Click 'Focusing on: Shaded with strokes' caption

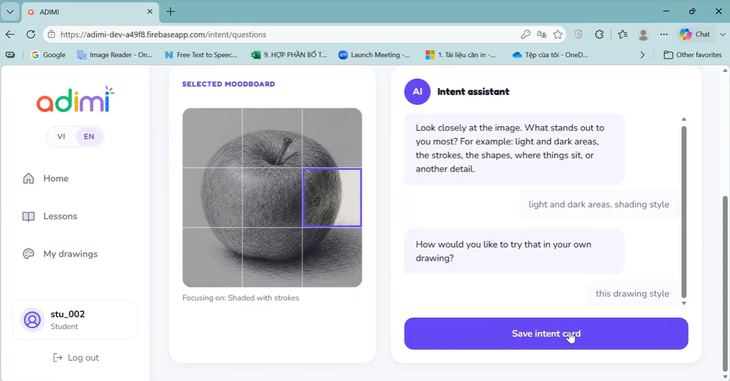coord(241,298)
